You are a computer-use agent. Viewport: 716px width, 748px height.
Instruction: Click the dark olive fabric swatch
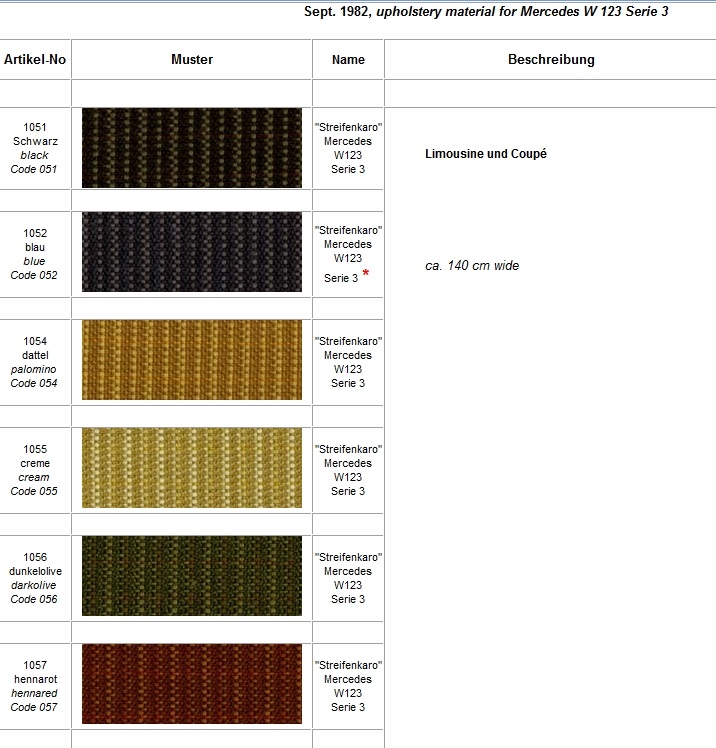click(x=192, y=576)
